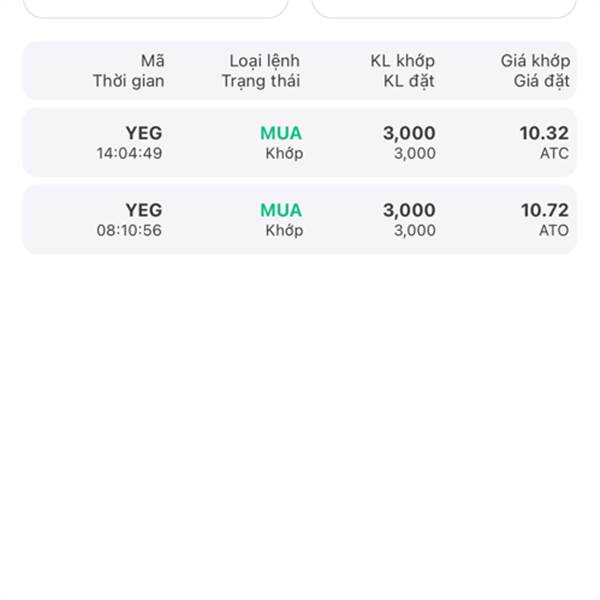Tap the Giá đặt header label
Viewport: 600px width, 600px height.
tap(541, 82)
